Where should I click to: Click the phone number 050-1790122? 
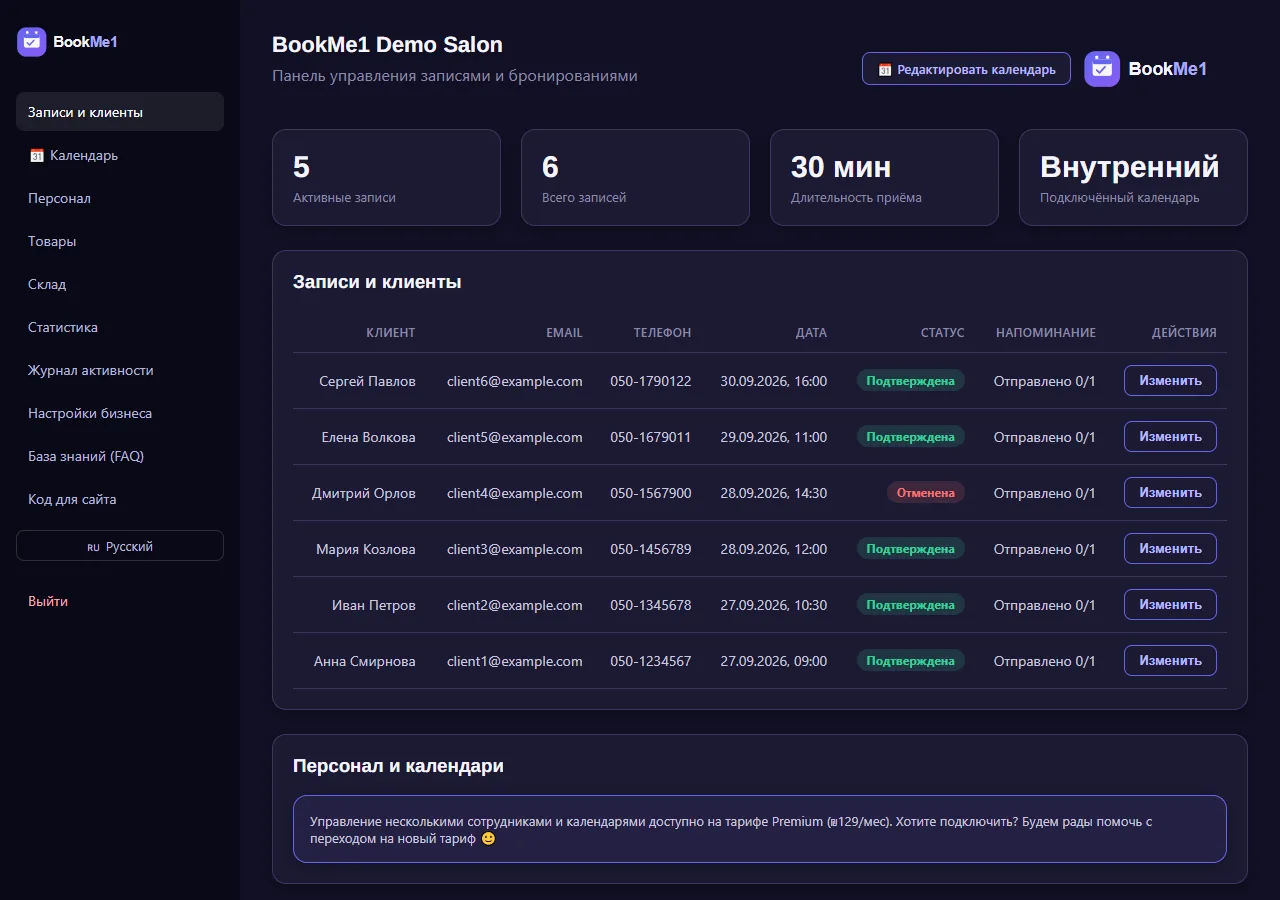651,381
